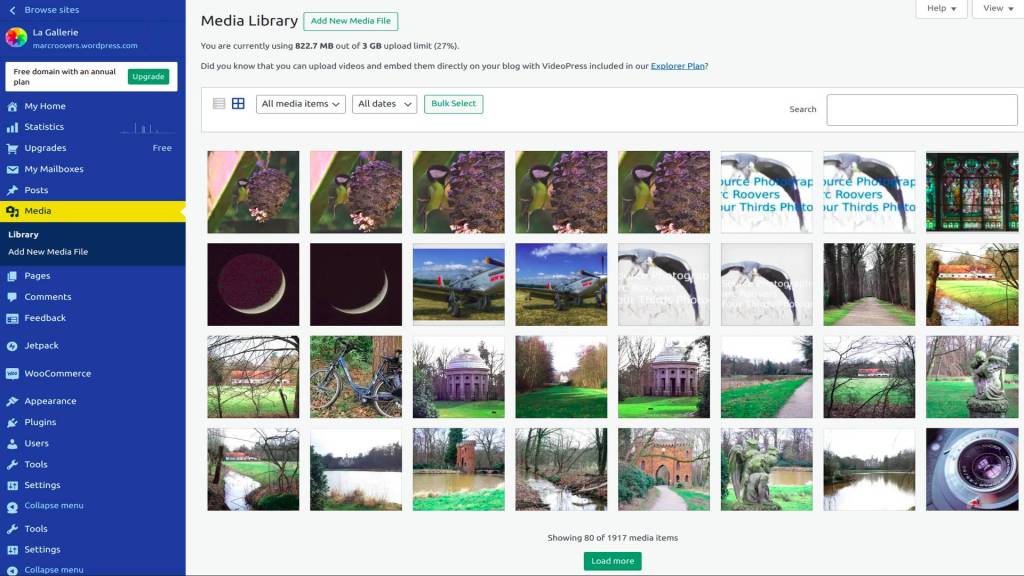The image size is (1024, 576).
Task: Click the Statistics bar chart icon
Action: coord(12,127)
